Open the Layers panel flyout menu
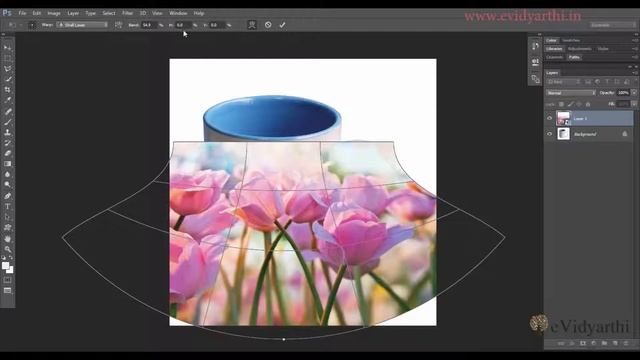 point(635,73)
